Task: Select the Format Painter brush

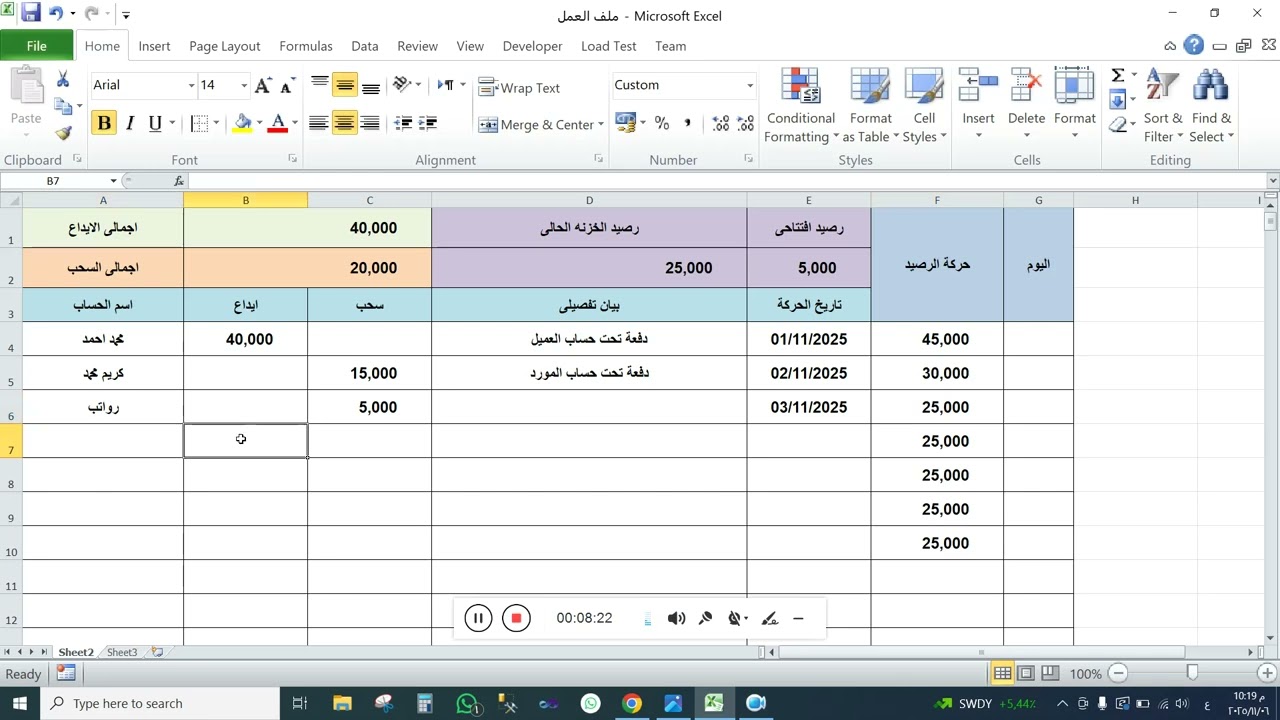Action: pyautogui.click(x=63, y=132)
